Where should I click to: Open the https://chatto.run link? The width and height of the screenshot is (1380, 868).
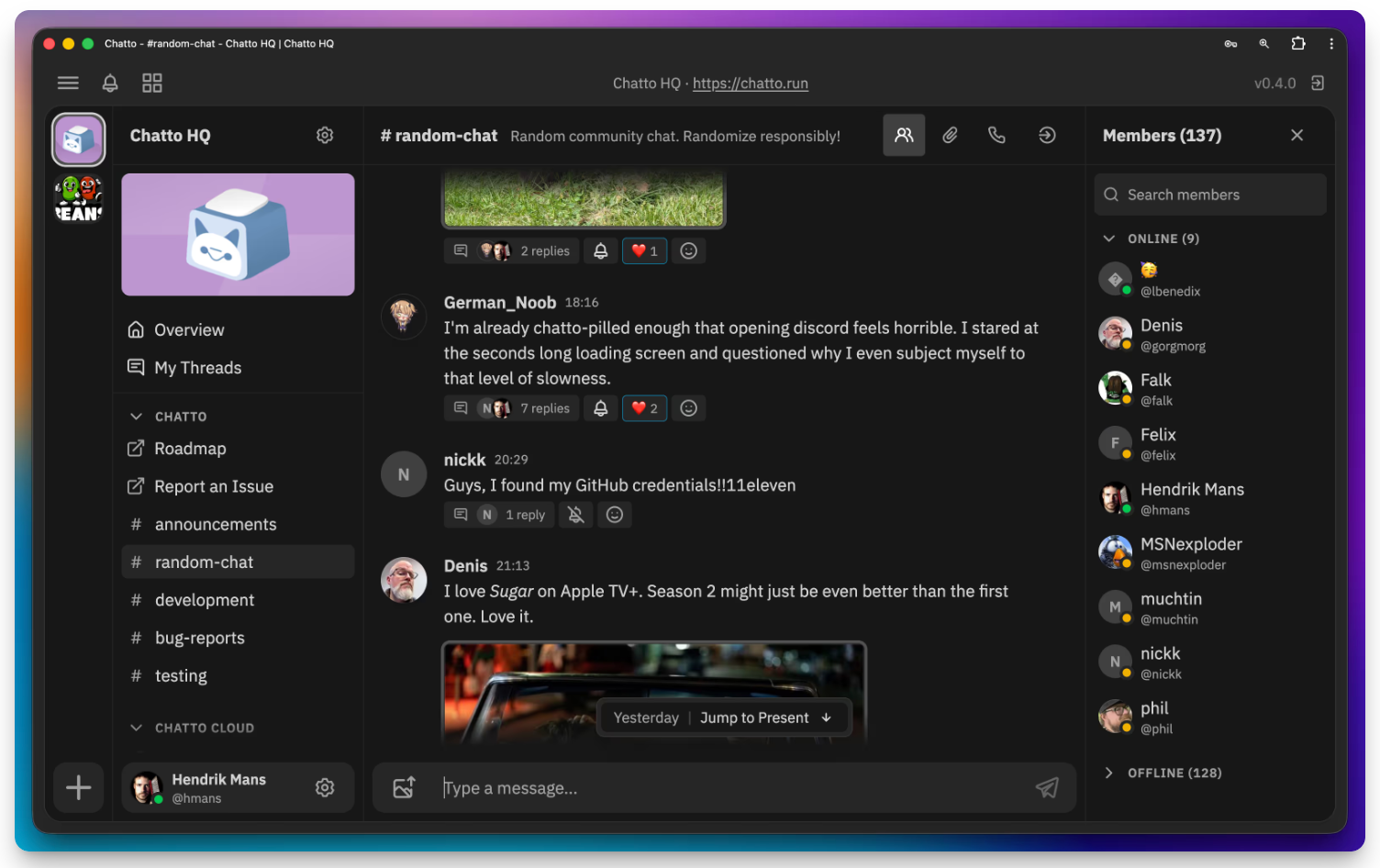(x=751, y=83)
